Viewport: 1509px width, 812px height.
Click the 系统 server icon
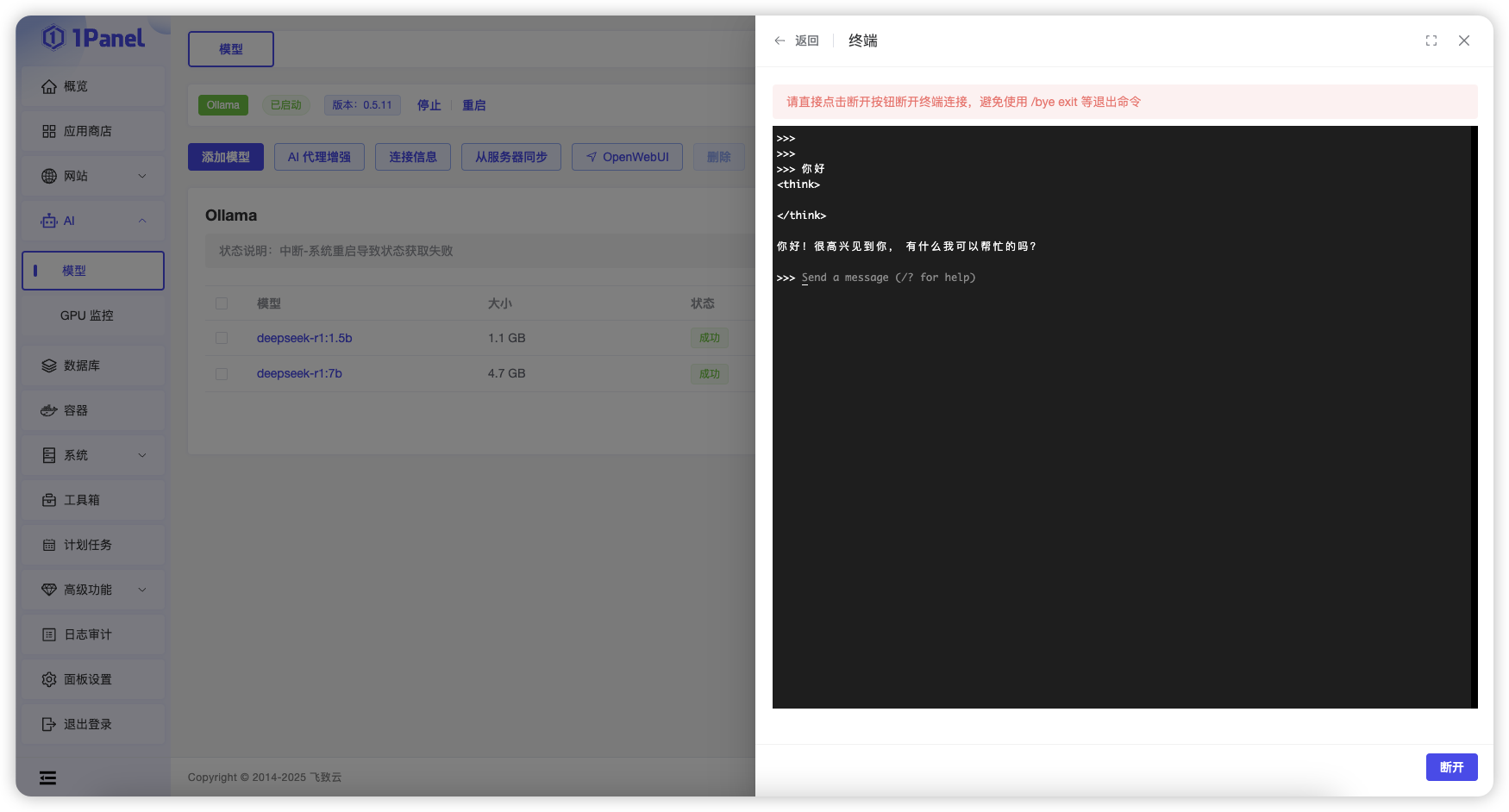(49, 455)
